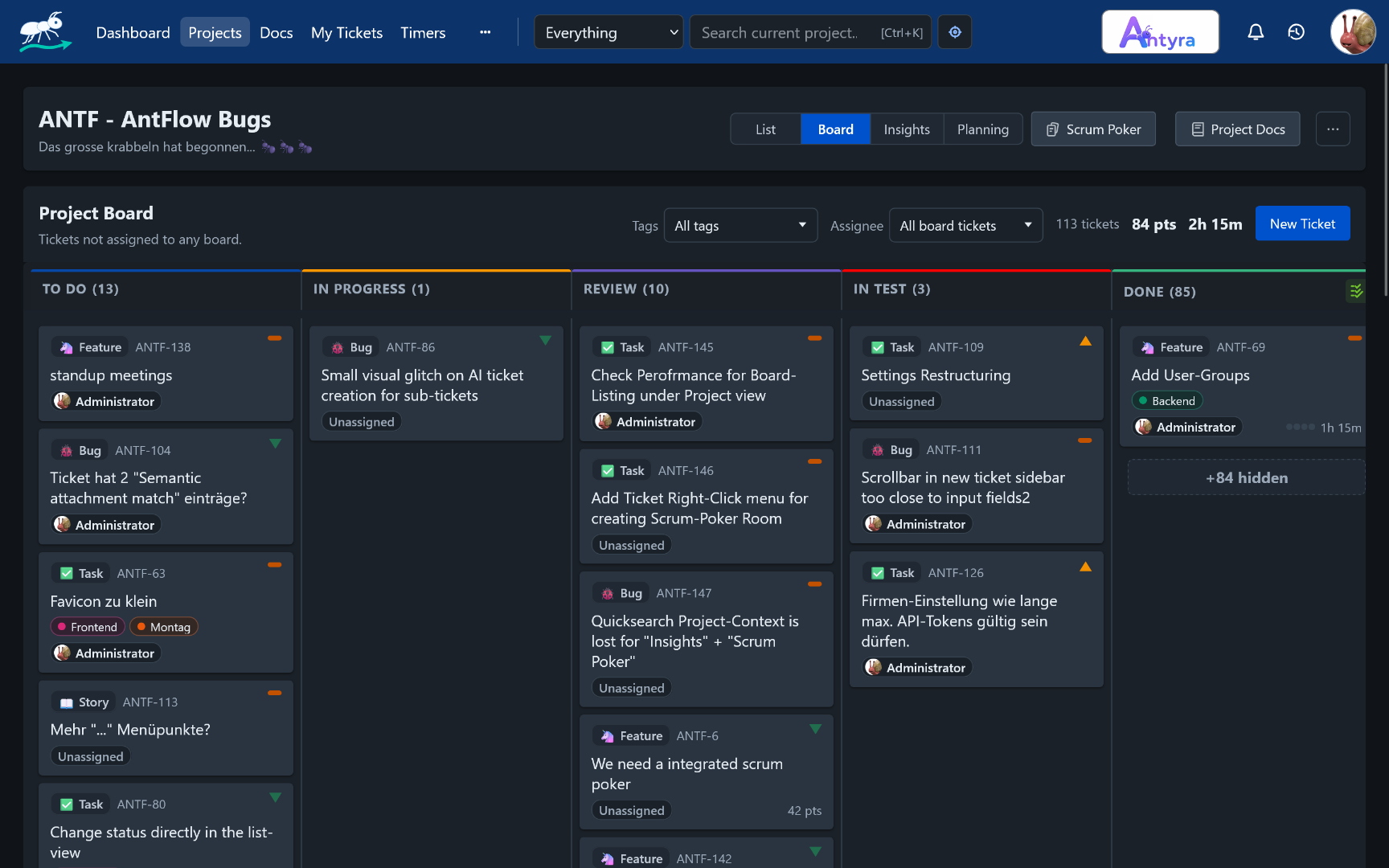Click Bug type badge on ANTF-147

coord(621,593)
